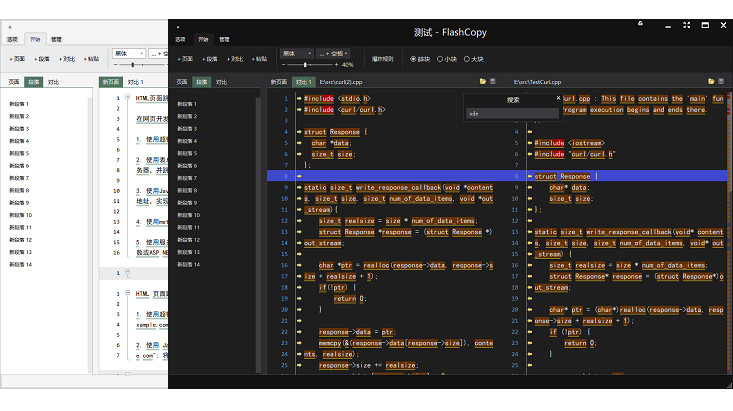Open folder icon for curl(2).cpp pane

coord(482,81)
